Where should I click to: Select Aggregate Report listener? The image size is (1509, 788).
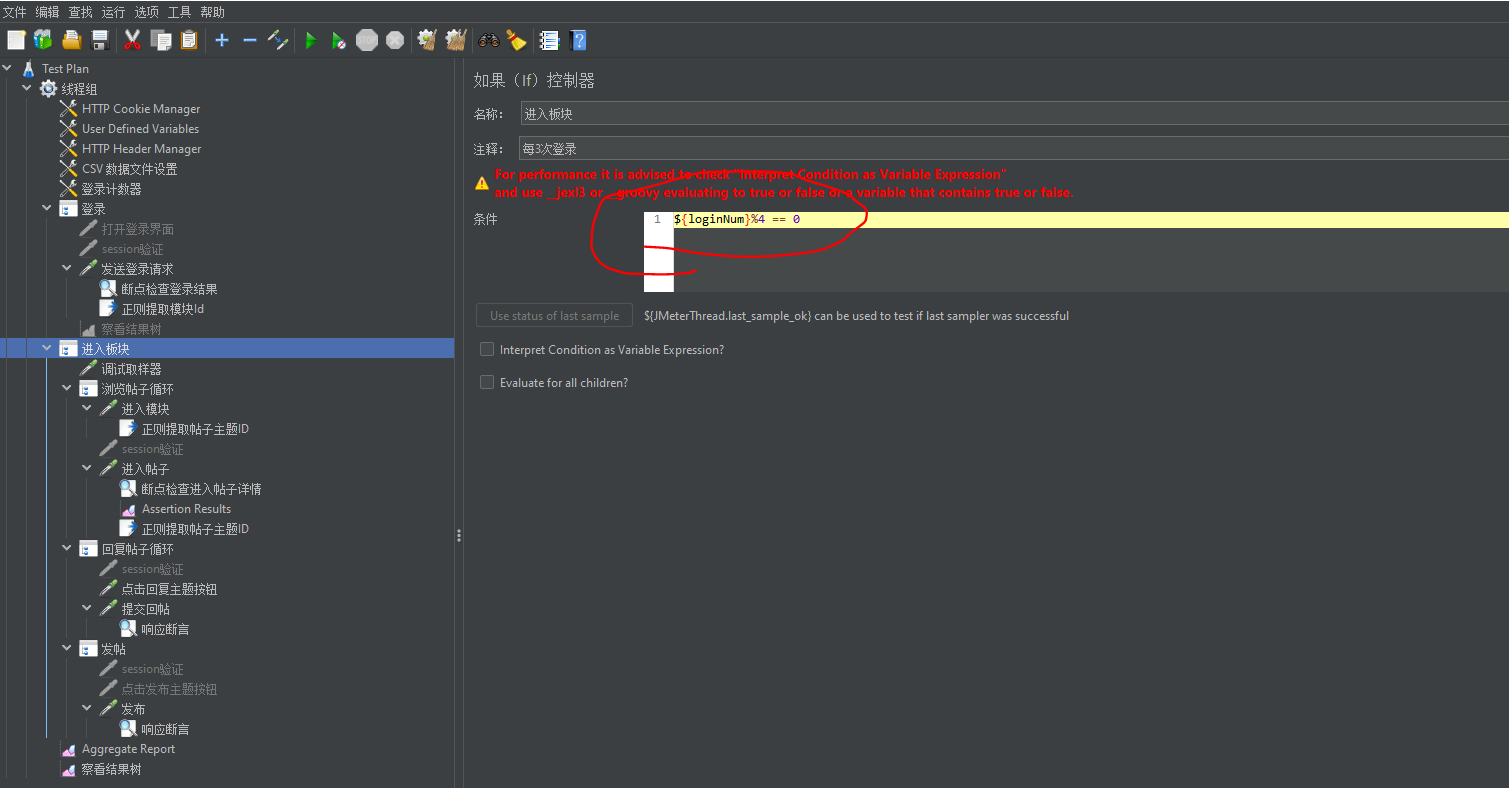(x=128, y=749)
